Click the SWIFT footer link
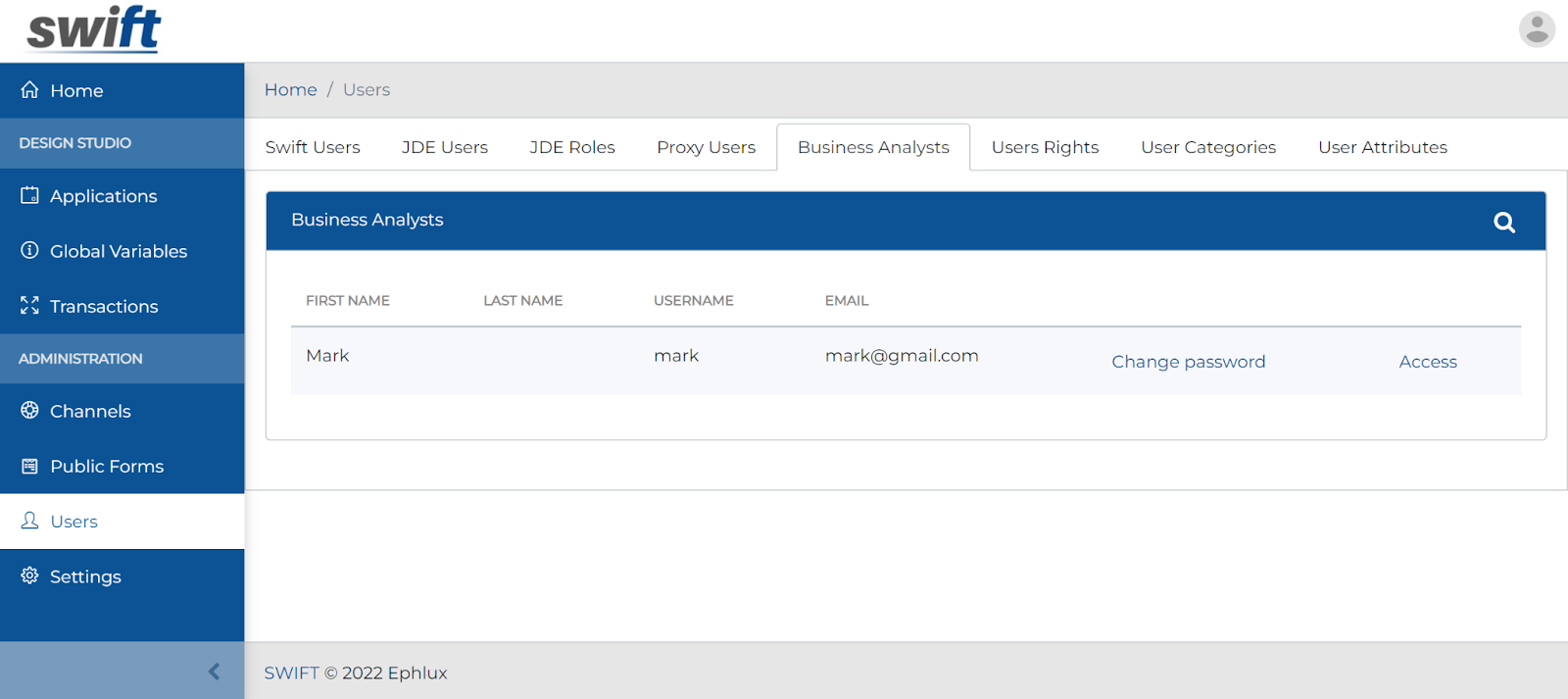 (291, 673)
